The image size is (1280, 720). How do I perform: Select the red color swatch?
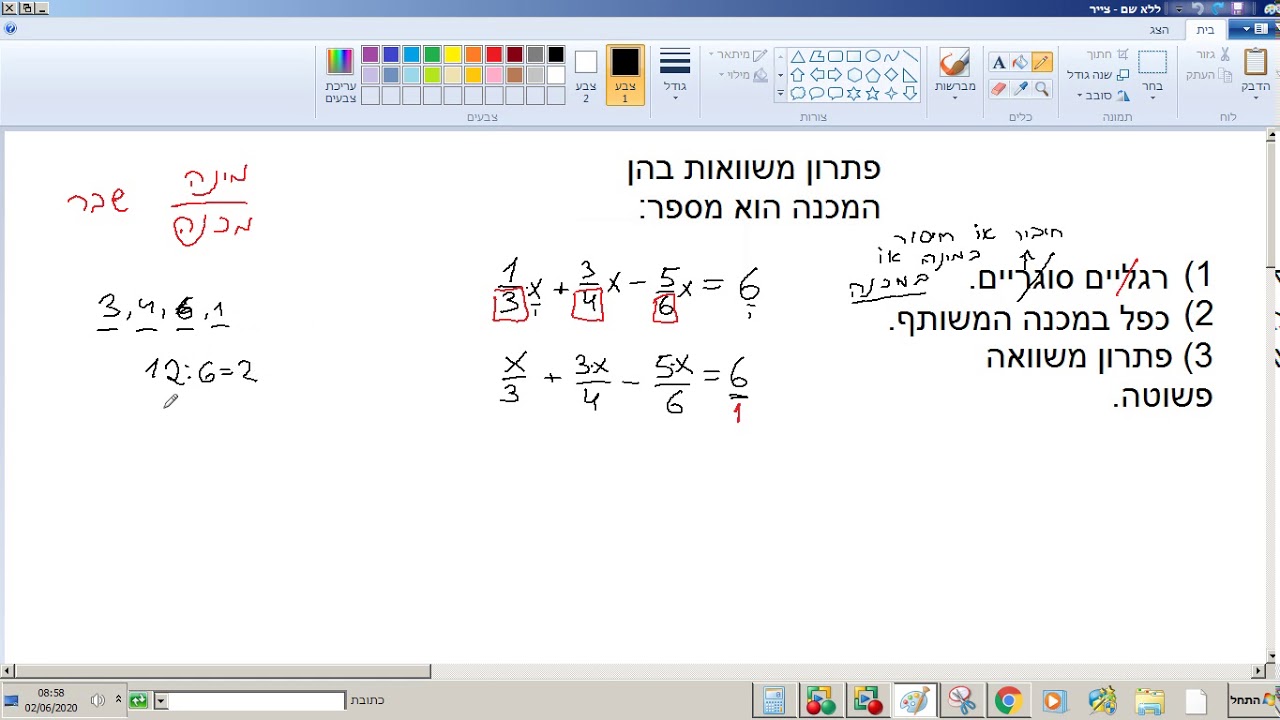(494, 55)
